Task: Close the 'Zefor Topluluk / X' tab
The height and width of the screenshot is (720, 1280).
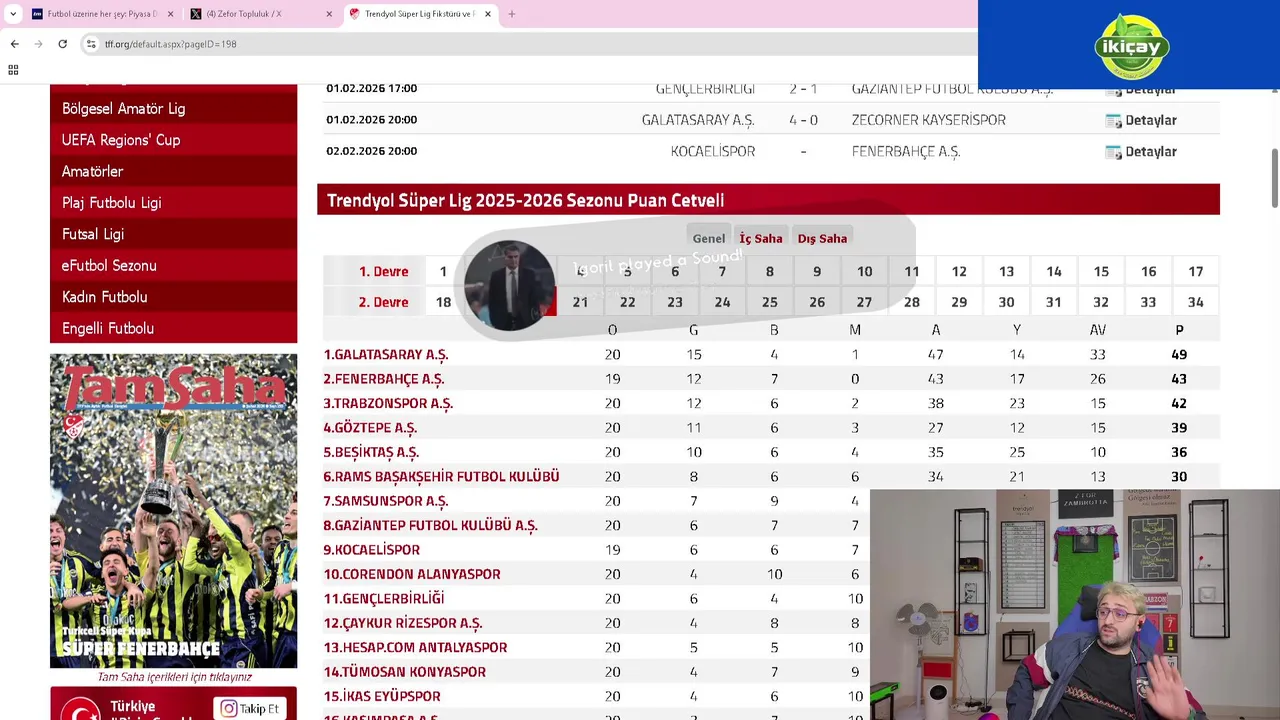Action: tap(329, 14)
